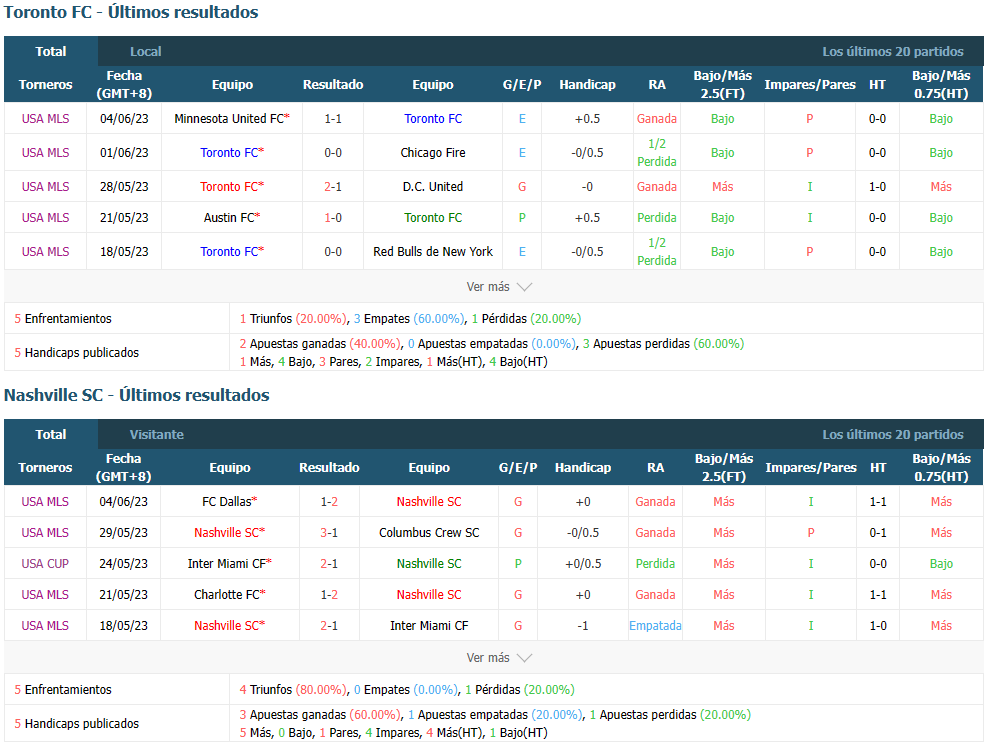
Task: Select the 2-1 result in the D.C. United row
Action: point(333,187)
